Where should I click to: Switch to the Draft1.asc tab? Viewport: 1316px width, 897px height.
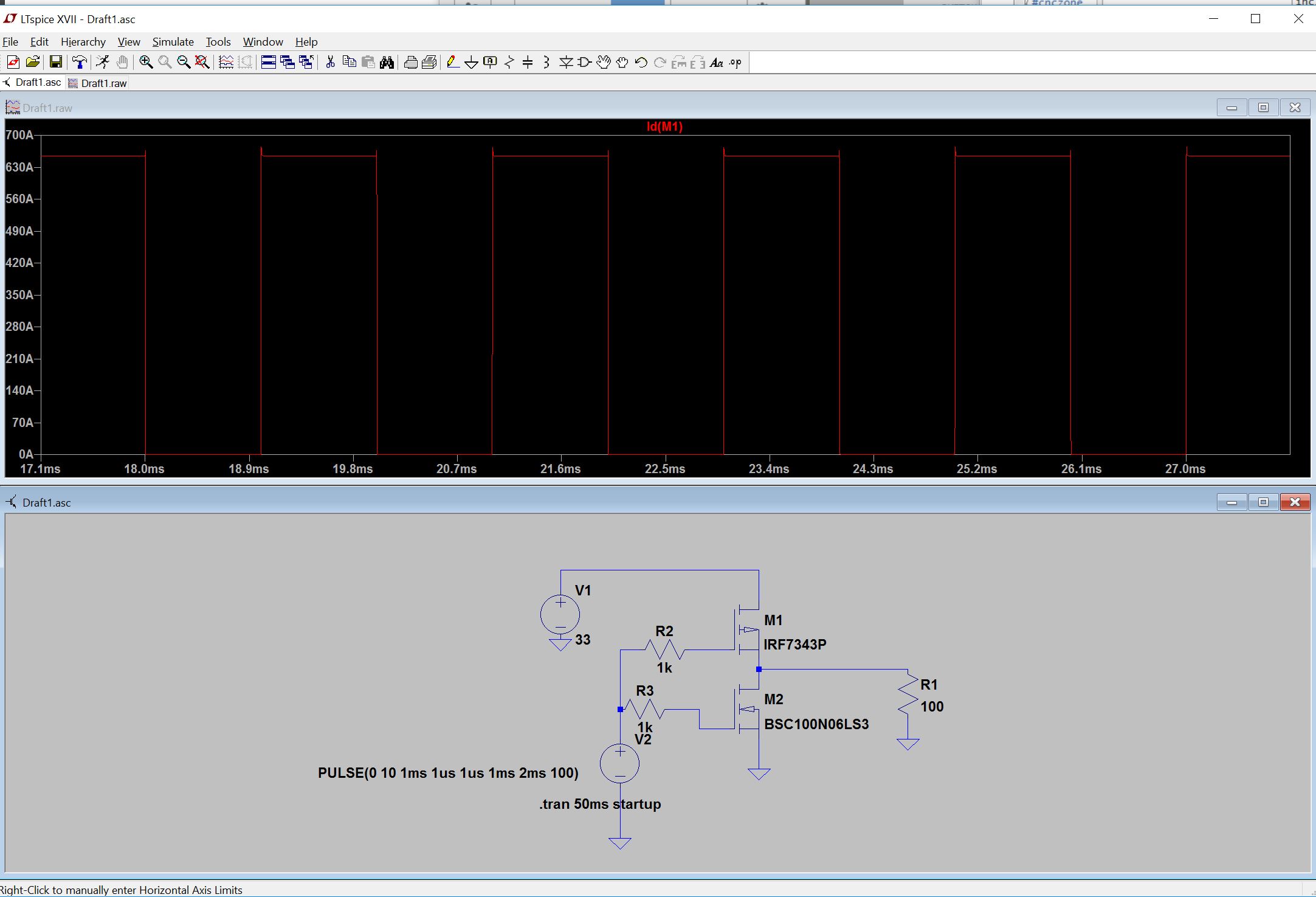coord(32,83)
